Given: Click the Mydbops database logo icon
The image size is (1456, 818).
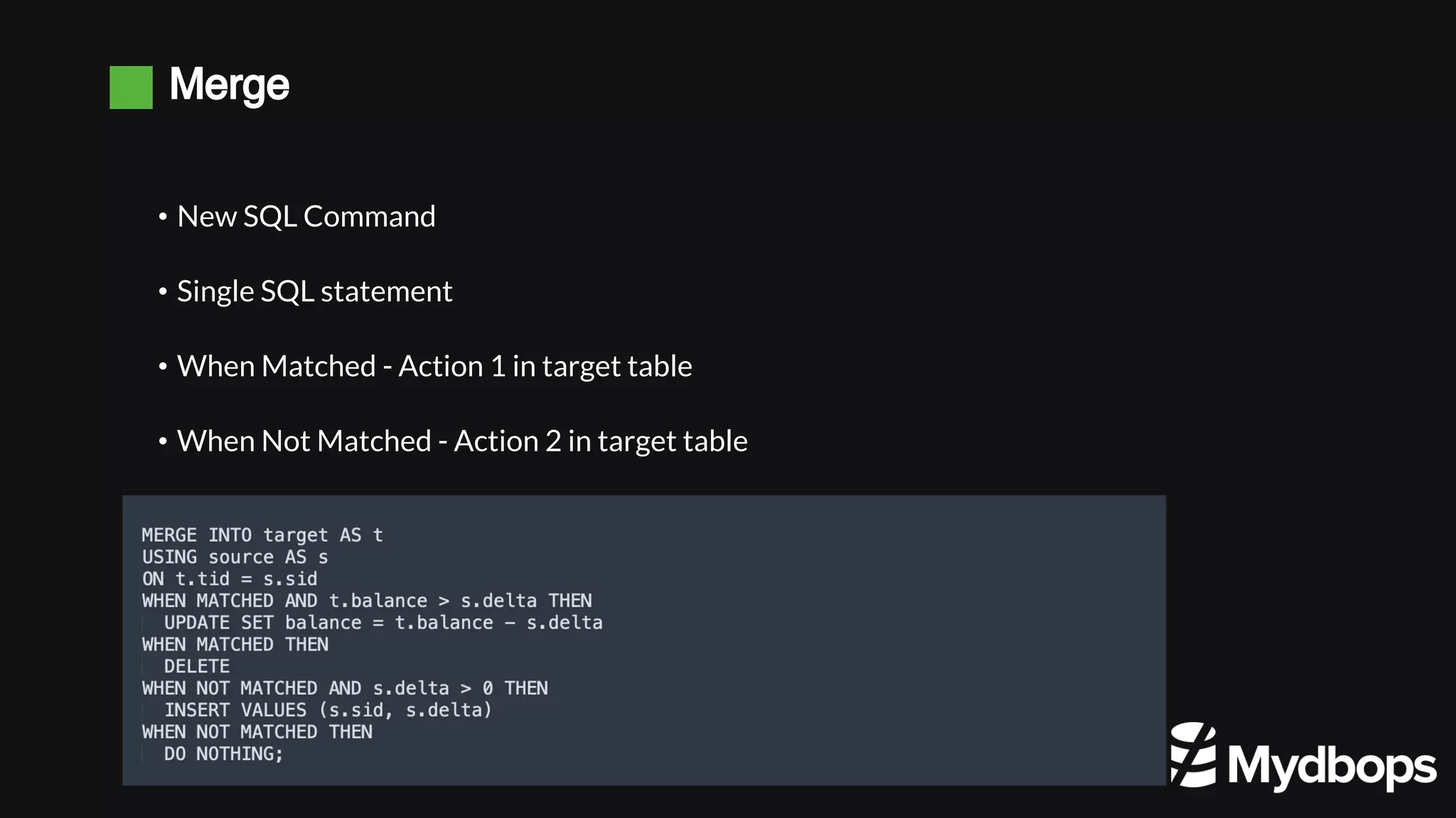Looking at the screenshot, I should click(x=1194, y=755).
